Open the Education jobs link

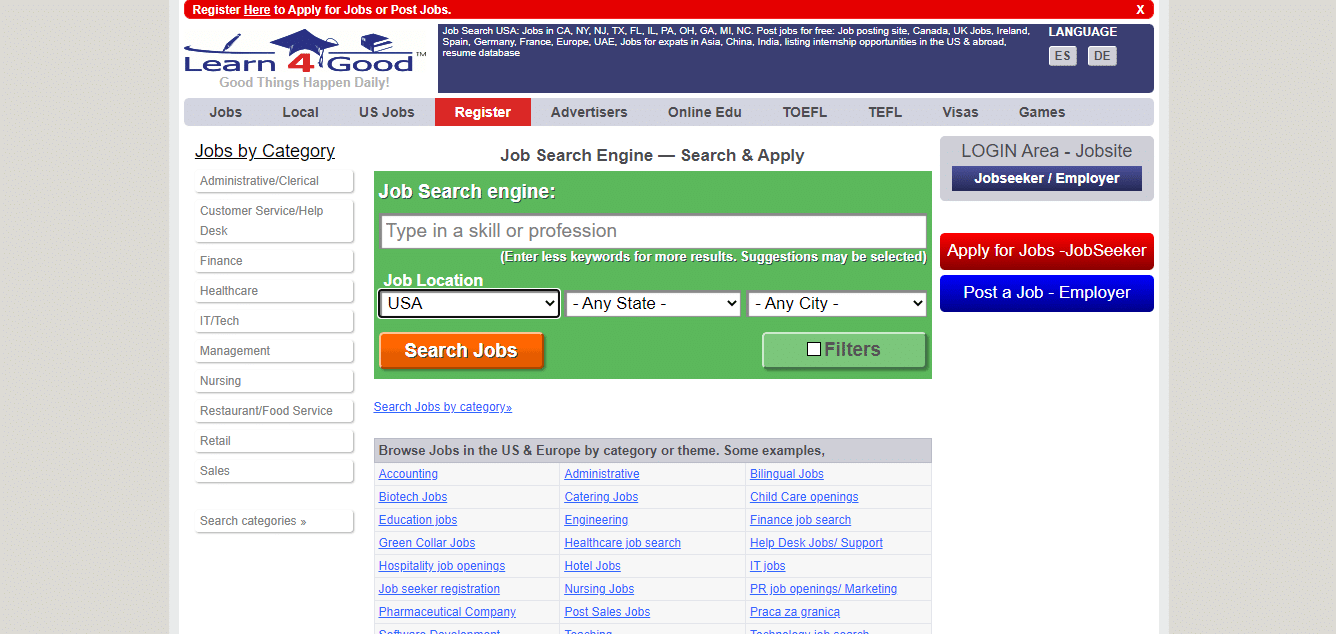[x=418, y=520]
